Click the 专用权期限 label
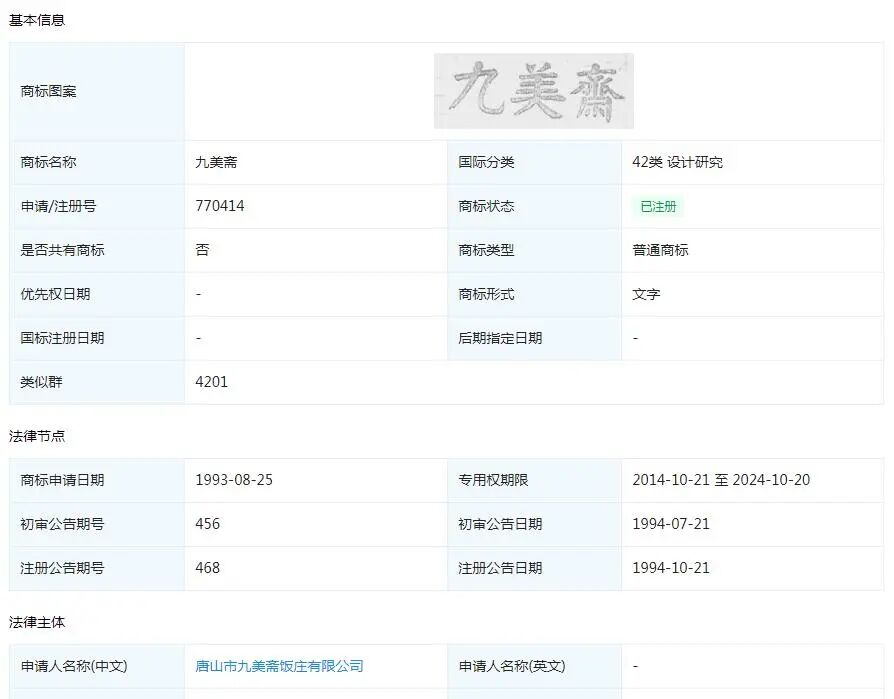The image size is (894, 699). [493, 480]
